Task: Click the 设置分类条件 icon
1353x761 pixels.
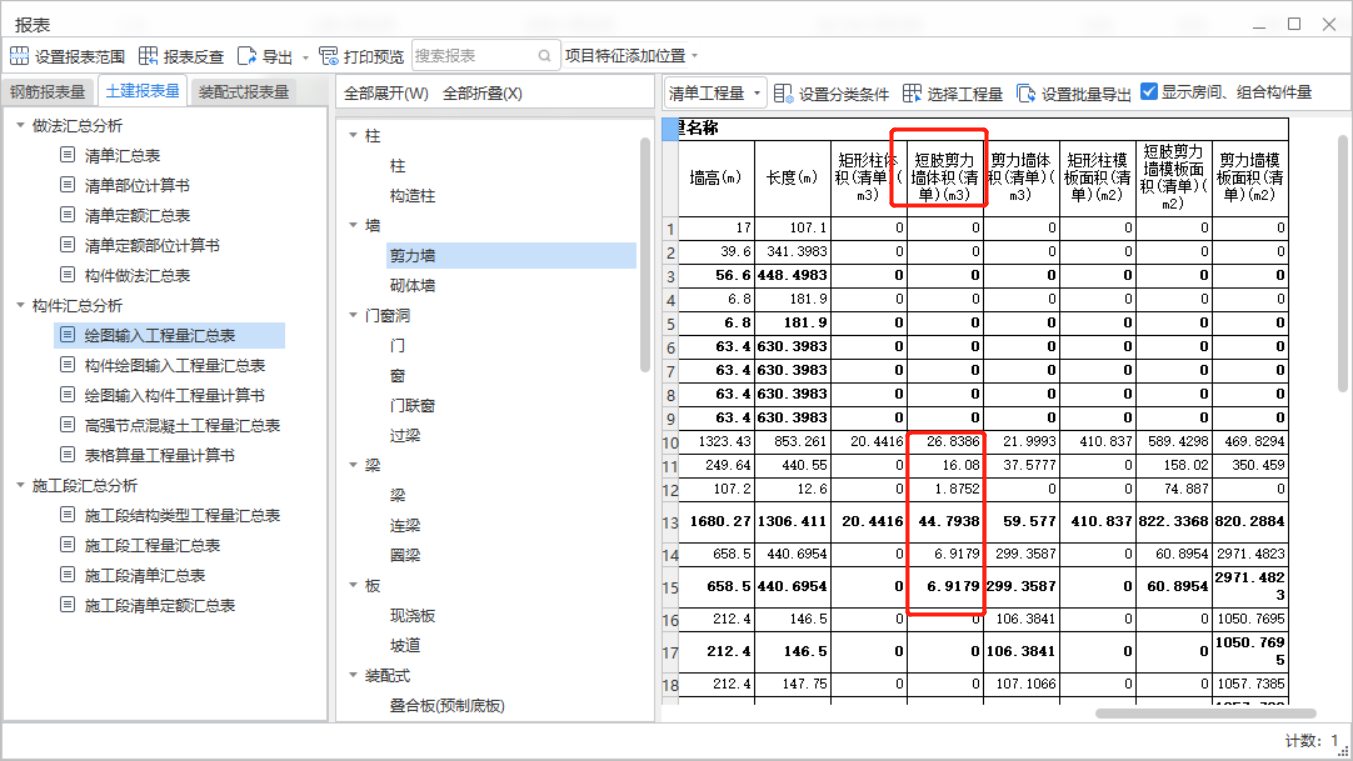Action: pos(783,93)
